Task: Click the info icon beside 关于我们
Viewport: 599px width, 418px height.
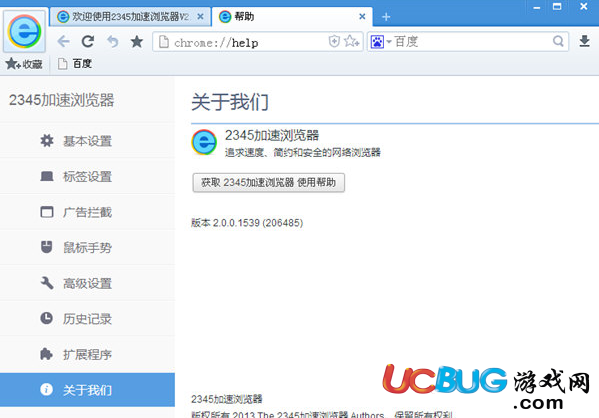Action: click(46, 389)
